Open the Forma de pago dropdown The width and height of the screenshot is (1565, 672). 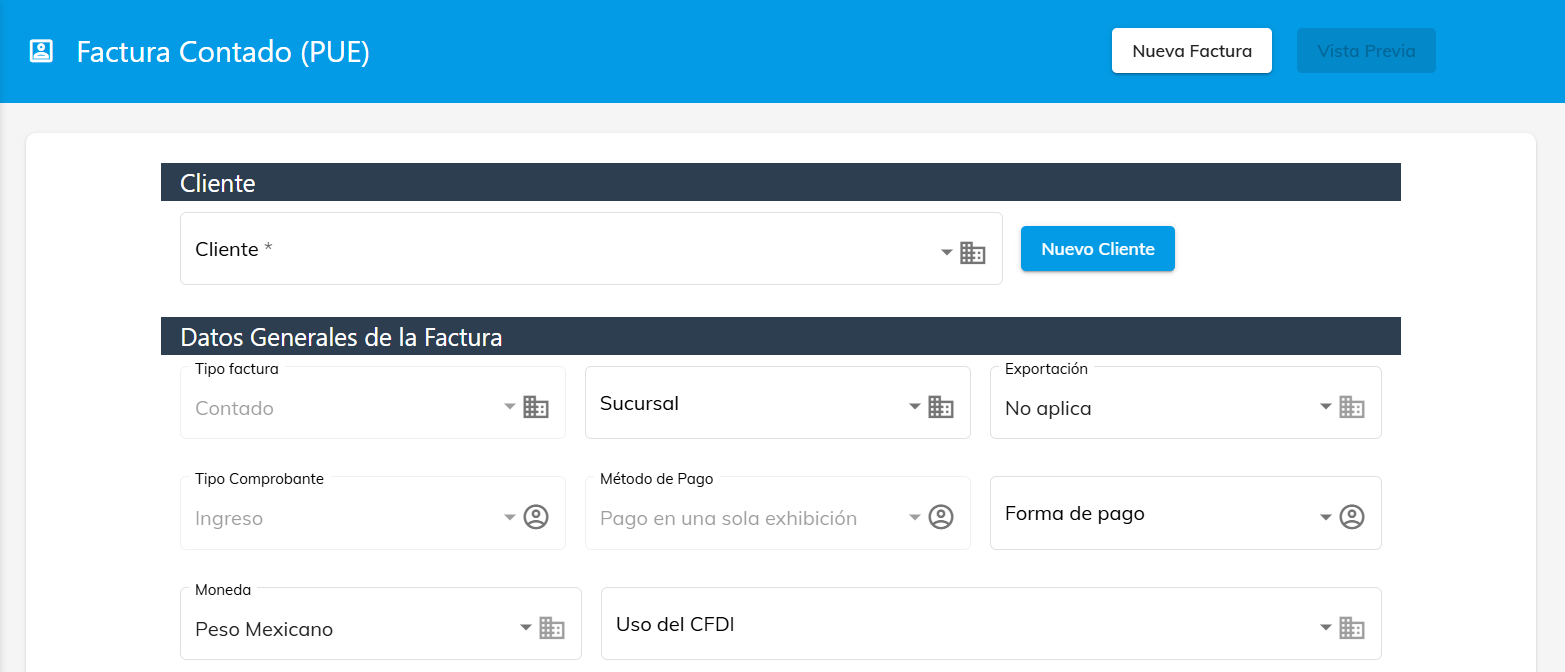(x=1326, y=517)
